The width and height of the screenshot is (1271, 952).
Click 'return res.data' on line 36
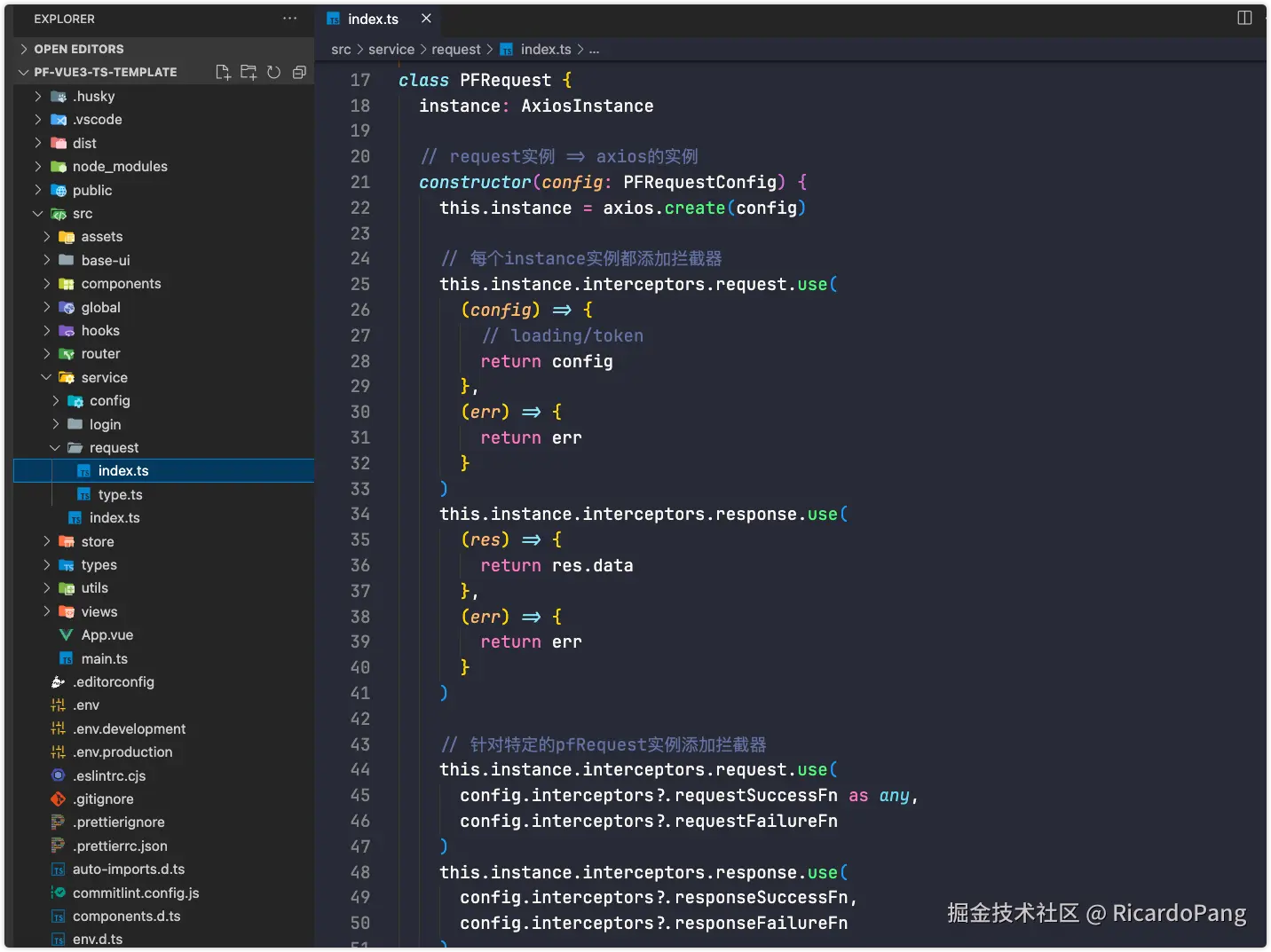click(557, 565)
